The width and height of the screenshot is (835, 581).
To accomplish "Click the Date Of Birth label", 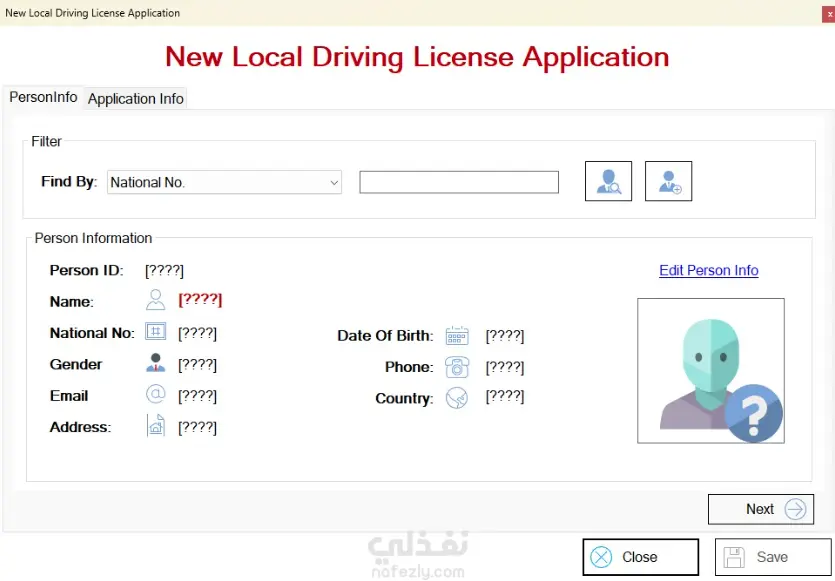I will coord(386,336).
